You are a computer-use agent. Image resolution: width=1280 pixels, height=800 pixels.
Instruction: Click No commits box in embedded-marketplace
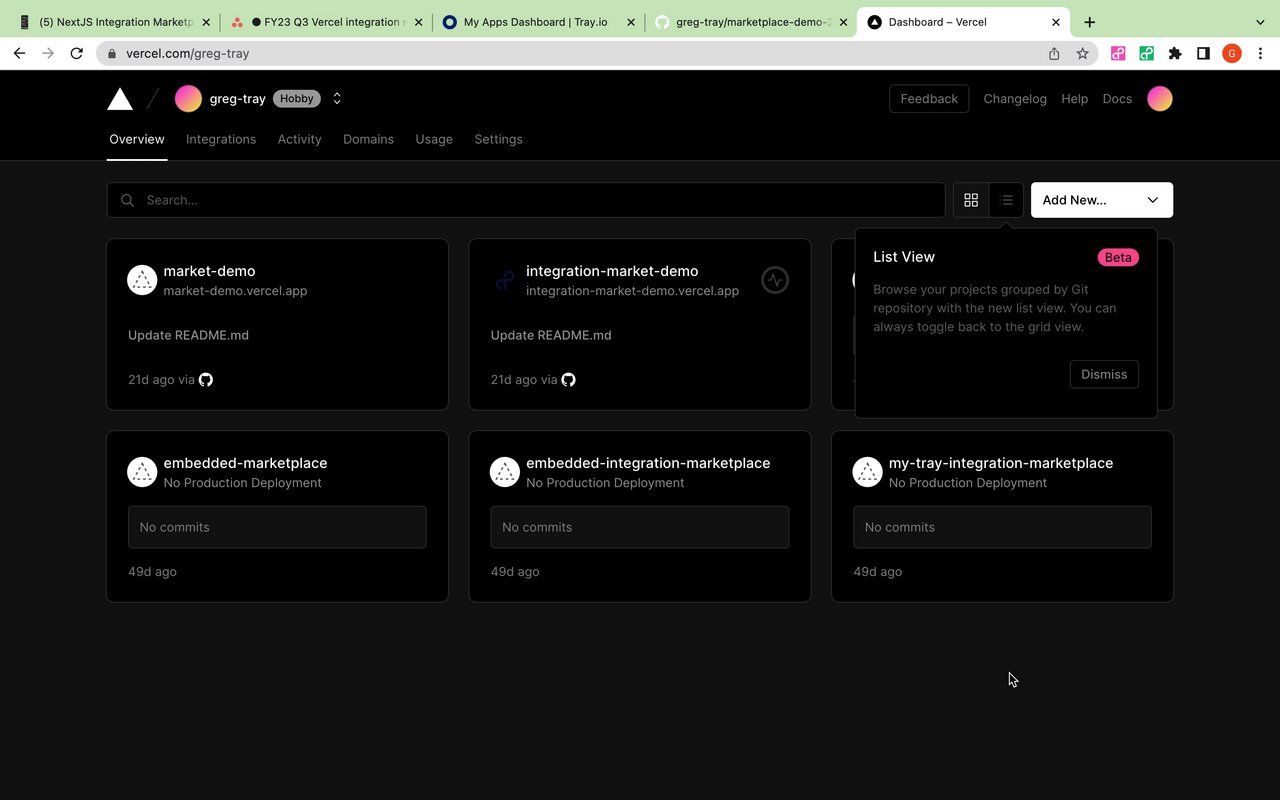[277, 527]
